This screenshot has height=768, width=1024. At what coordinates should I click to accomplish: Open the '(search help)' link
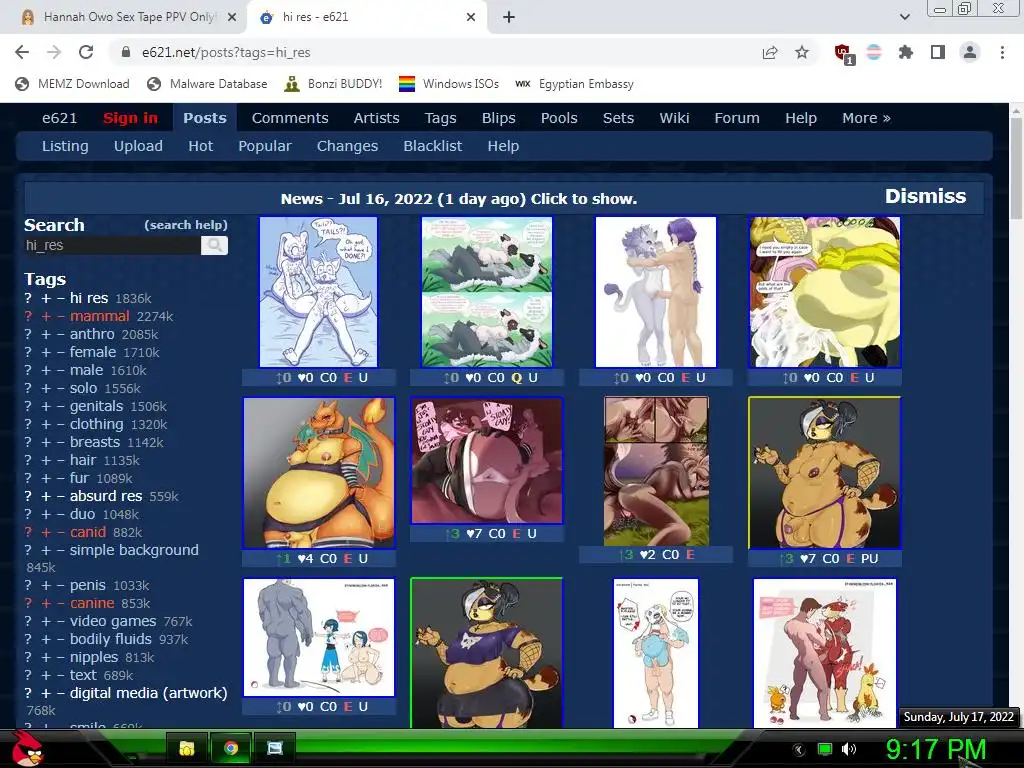pyautogui.click(x=186, y=225)
